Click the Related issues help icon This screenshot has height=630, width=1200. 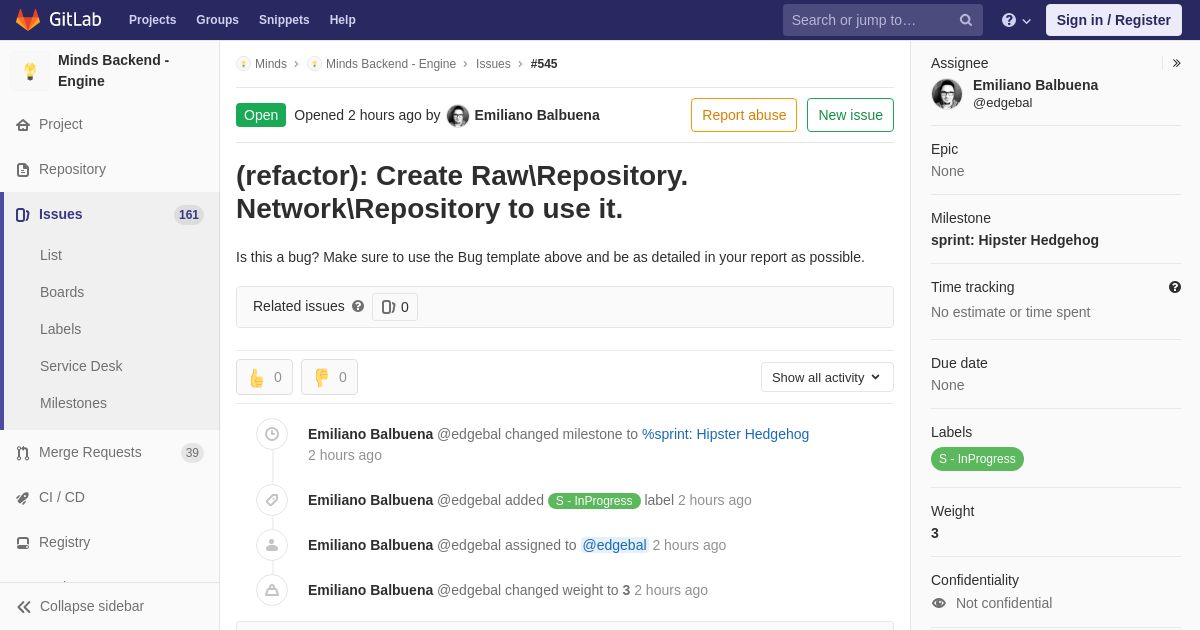(x=358, y=306)
